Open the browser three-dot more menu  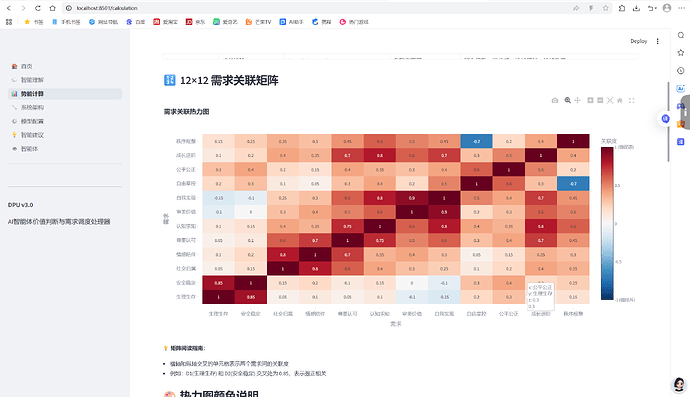tap(682, 8)
